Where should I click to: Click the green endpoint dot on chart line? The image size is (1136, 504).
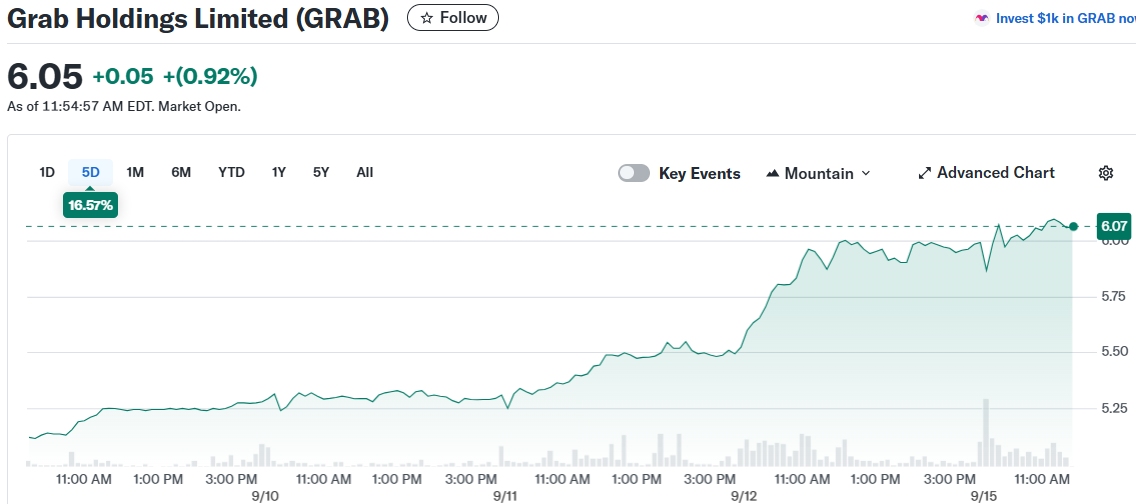[1074, 227]
